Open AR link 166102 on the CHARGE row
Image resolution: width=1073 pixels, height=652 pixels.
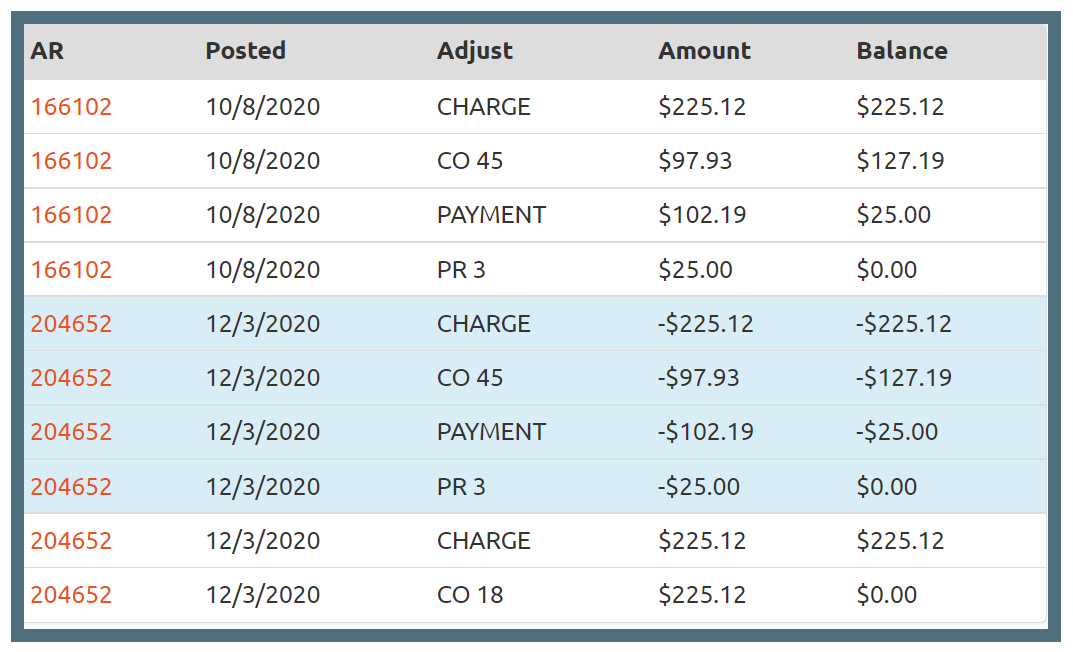click(x=71, y=107)
